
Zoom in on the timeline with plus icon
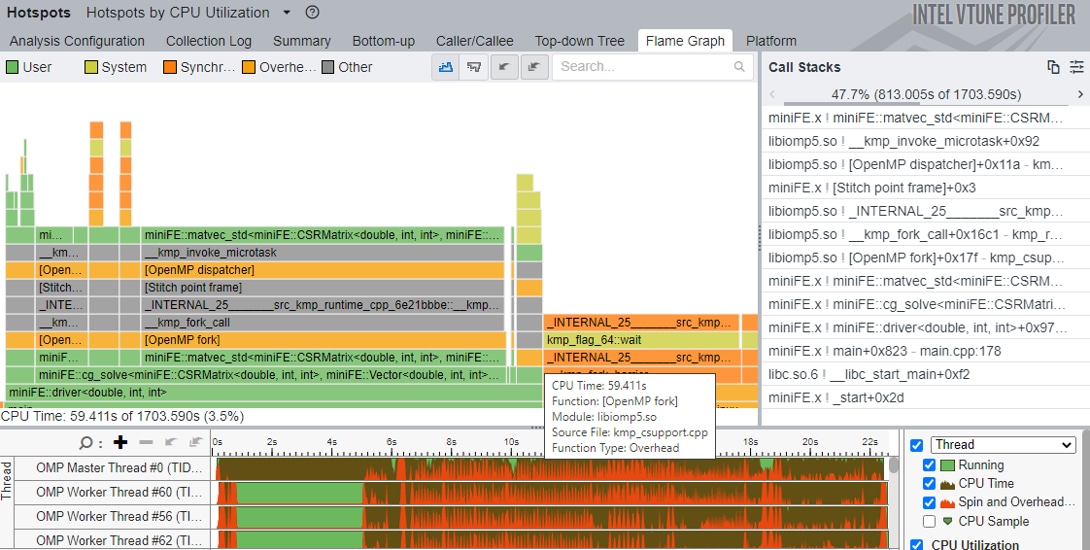(x=121, y=442)
